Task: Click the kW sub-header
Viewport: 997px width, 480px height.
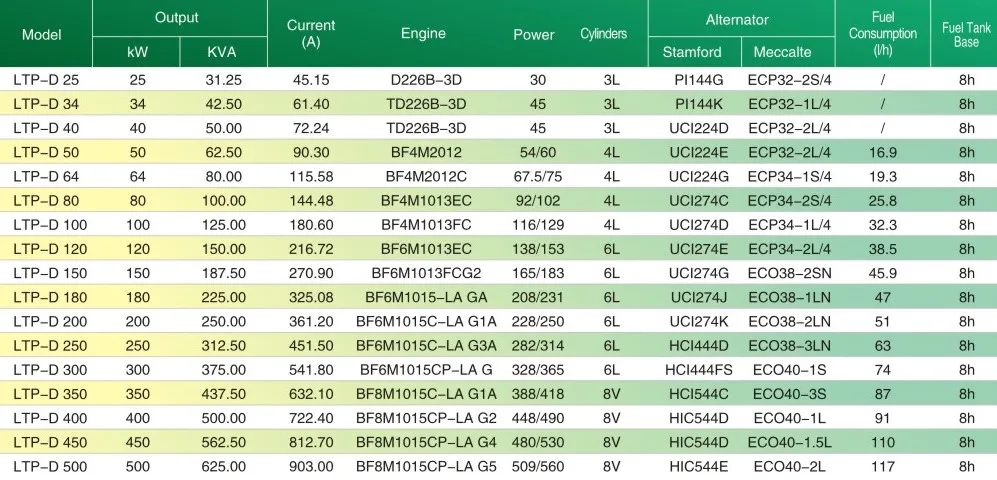Action: 137,52
